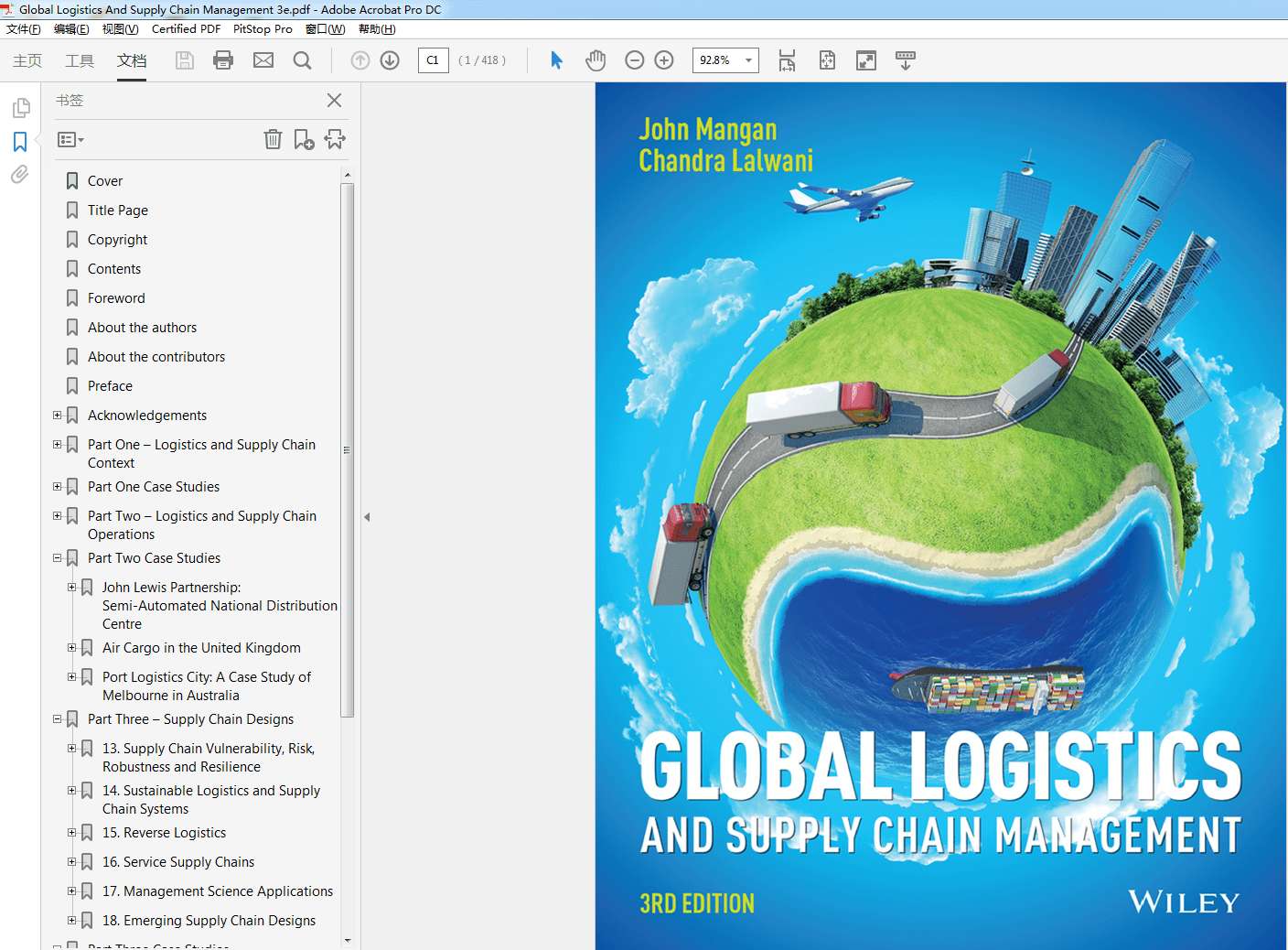Switch to the 工具 tab
Viewport: 1288px width, 950px height.
[x=79, y=60]
